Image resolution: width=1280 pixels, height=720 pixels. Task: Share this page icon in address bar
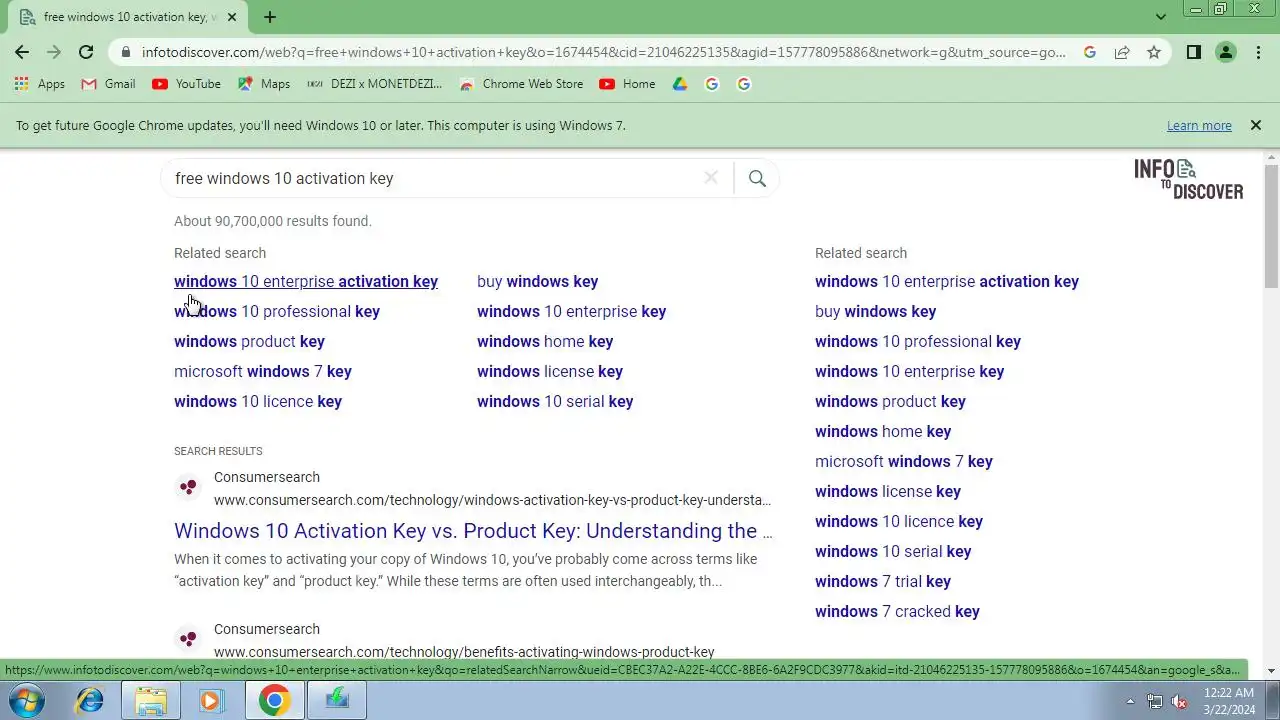click(1122, 52)
